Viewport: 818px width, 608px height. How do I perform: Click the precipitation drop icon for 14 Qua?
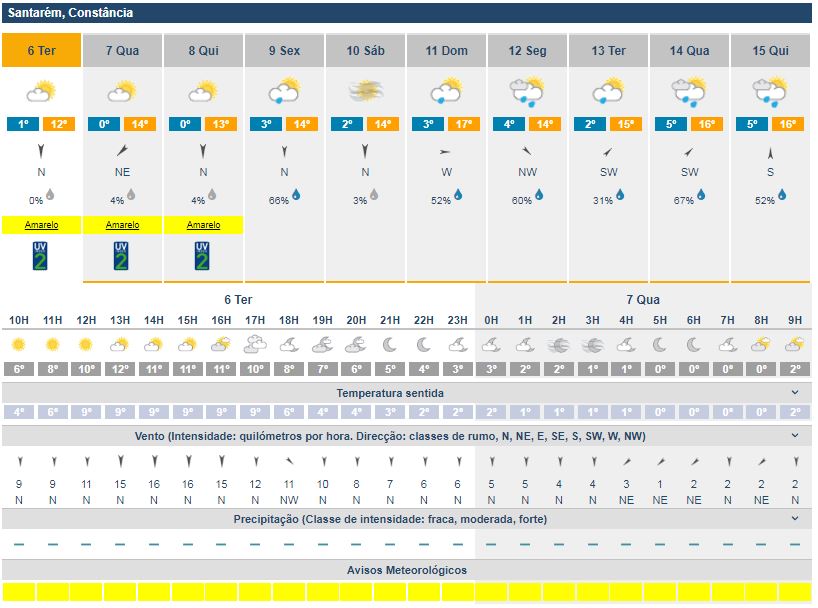[701, 195]
